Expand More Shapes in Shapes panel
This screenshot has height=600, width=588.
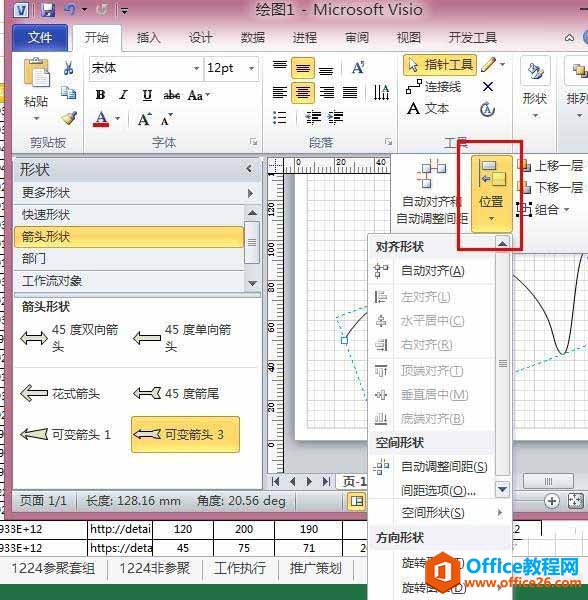(x=136, y=193)
